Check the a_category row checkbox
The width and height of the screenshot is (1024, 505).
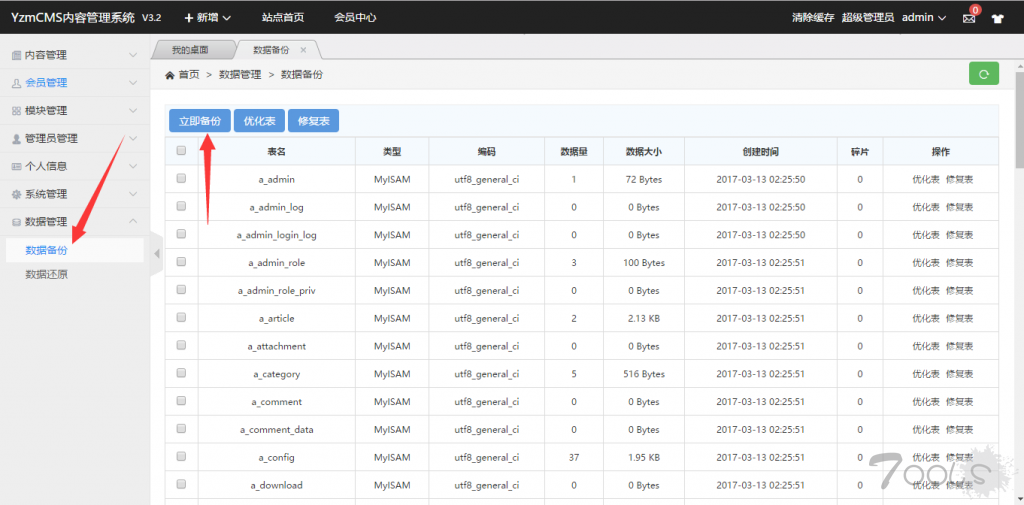182,372
